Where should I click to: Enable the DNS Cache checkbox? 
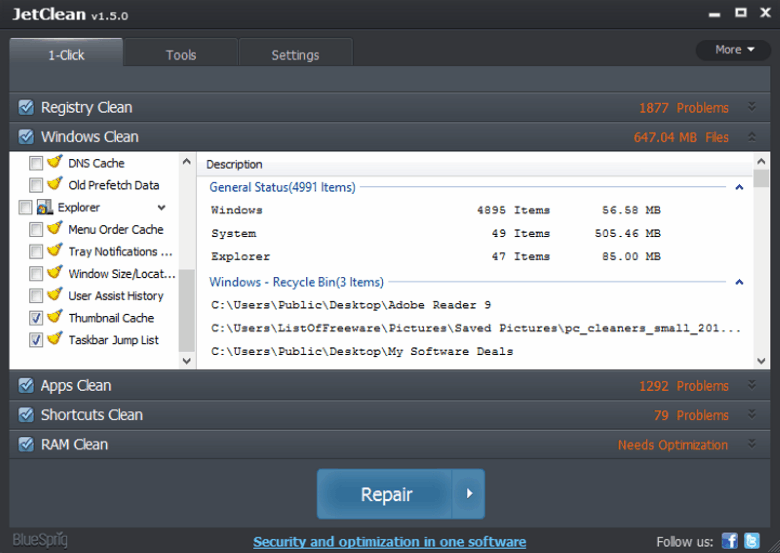coord(36,163)
